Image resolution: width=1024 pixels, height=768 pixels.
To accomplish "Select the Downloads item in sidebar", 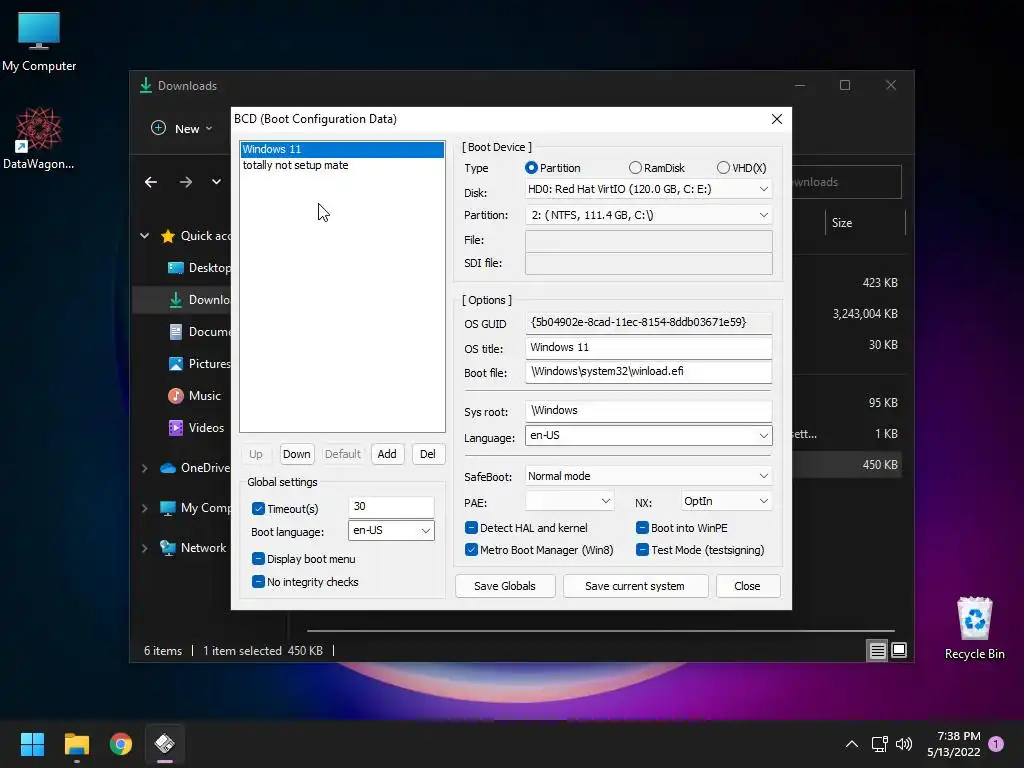I will (182, 300).
